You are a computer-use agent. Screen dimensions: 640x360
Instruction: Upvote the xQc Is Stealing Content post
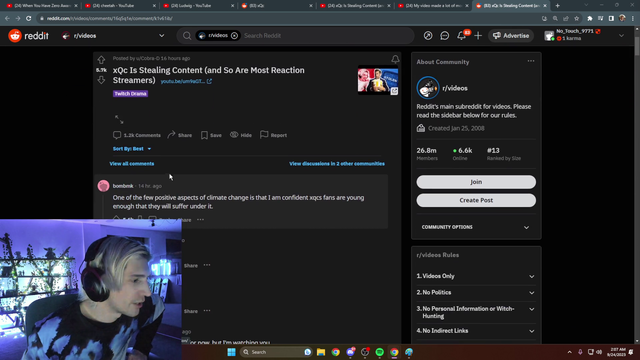[x=101, y=60]
